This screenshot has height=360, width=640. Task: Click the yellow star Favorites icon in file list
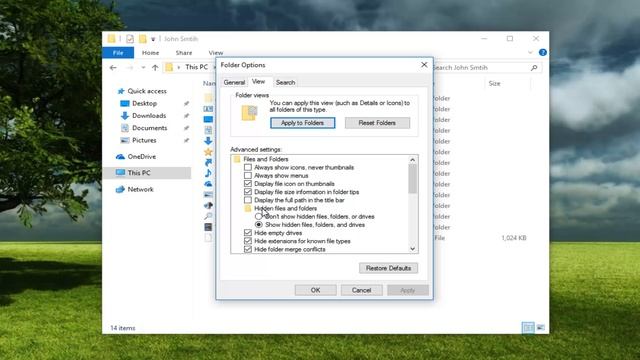(x=208, y=152)
